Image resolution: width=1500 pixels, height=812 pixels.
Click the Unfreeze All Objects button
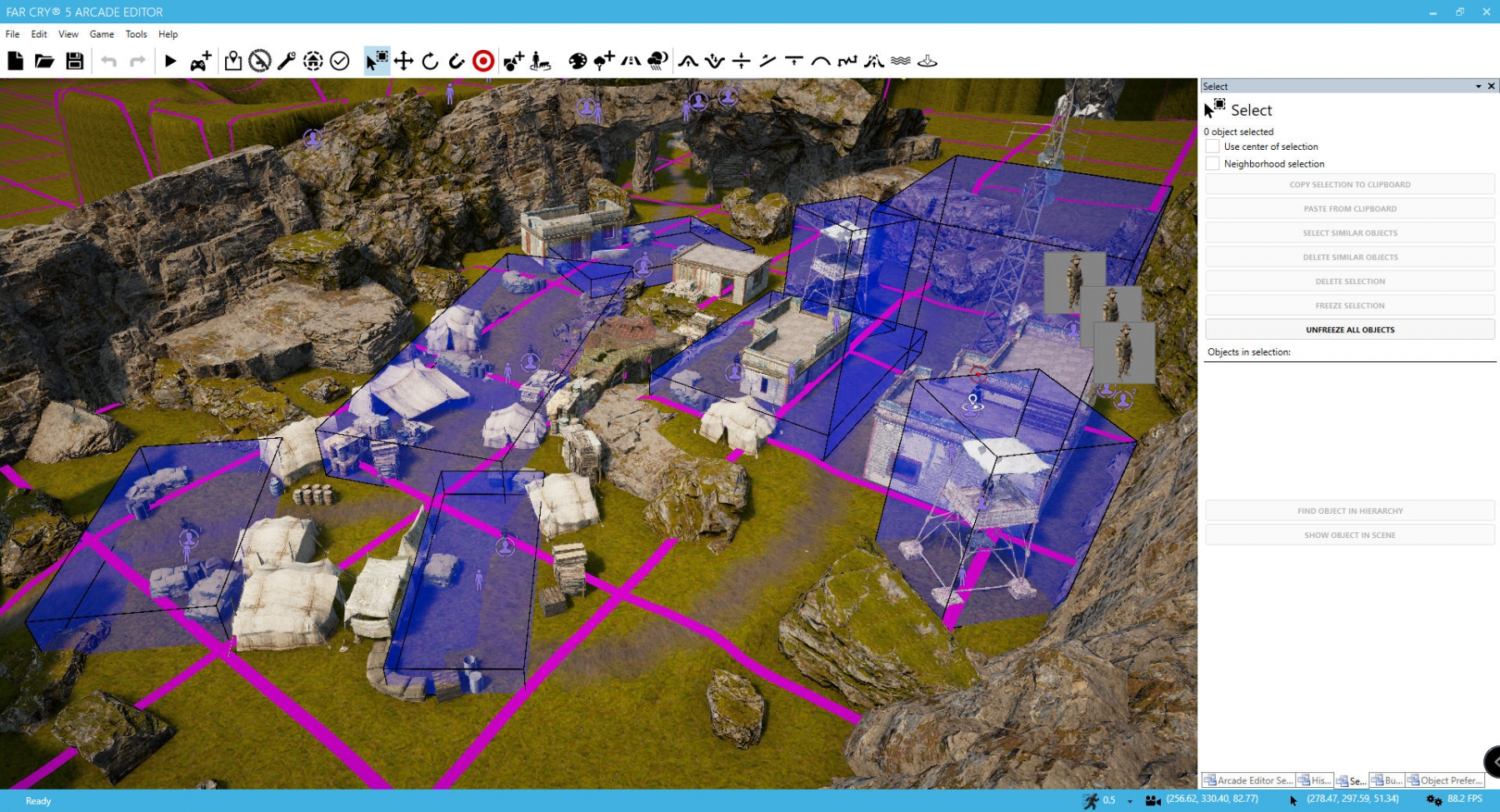point(1349,330)
